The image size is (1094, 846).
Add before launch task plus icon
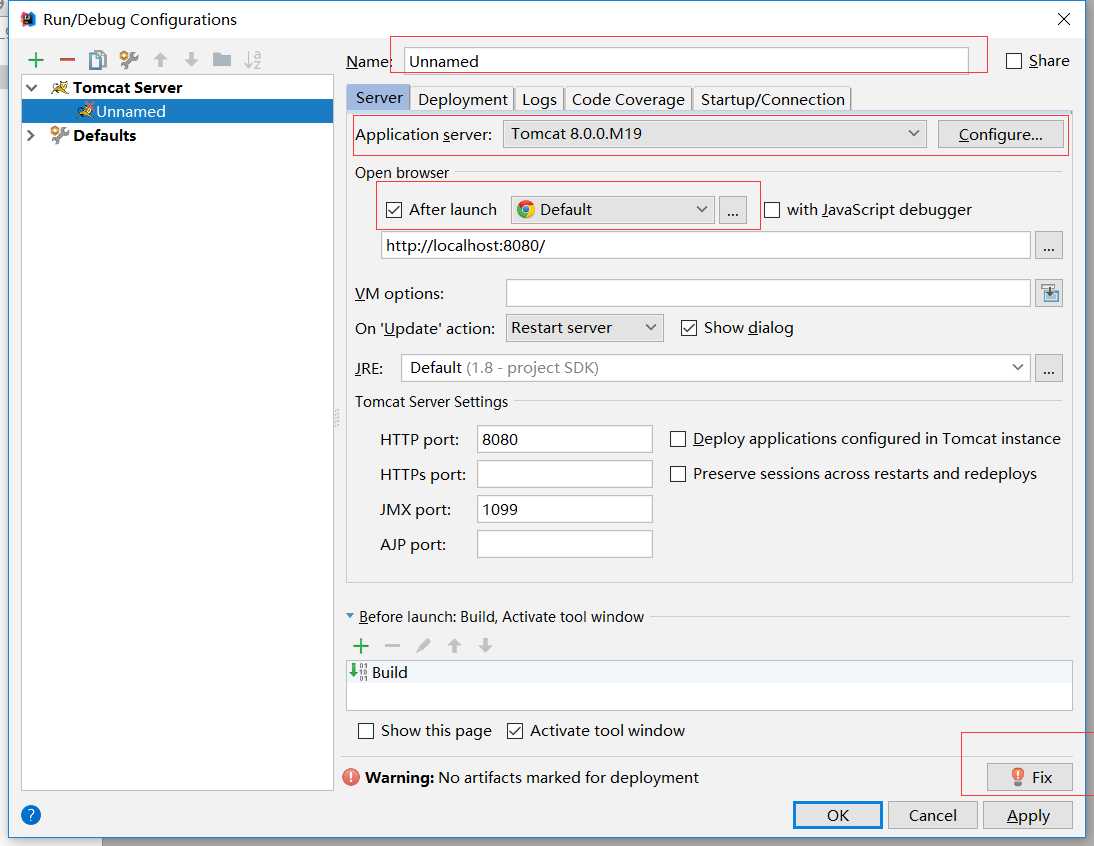[x=361, y=646]
